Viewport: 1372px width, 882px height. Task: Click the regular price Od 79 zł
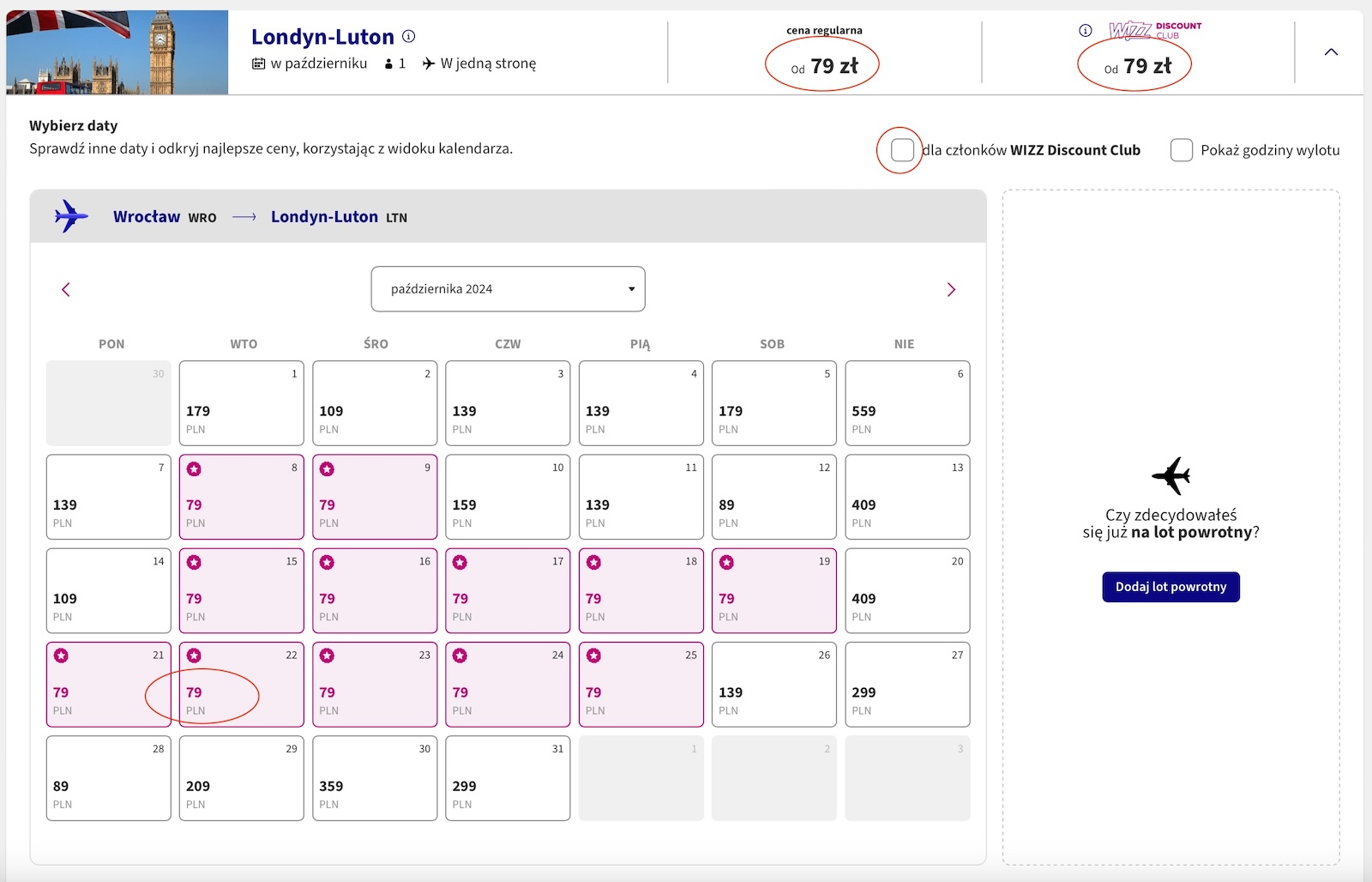(824, 66)
